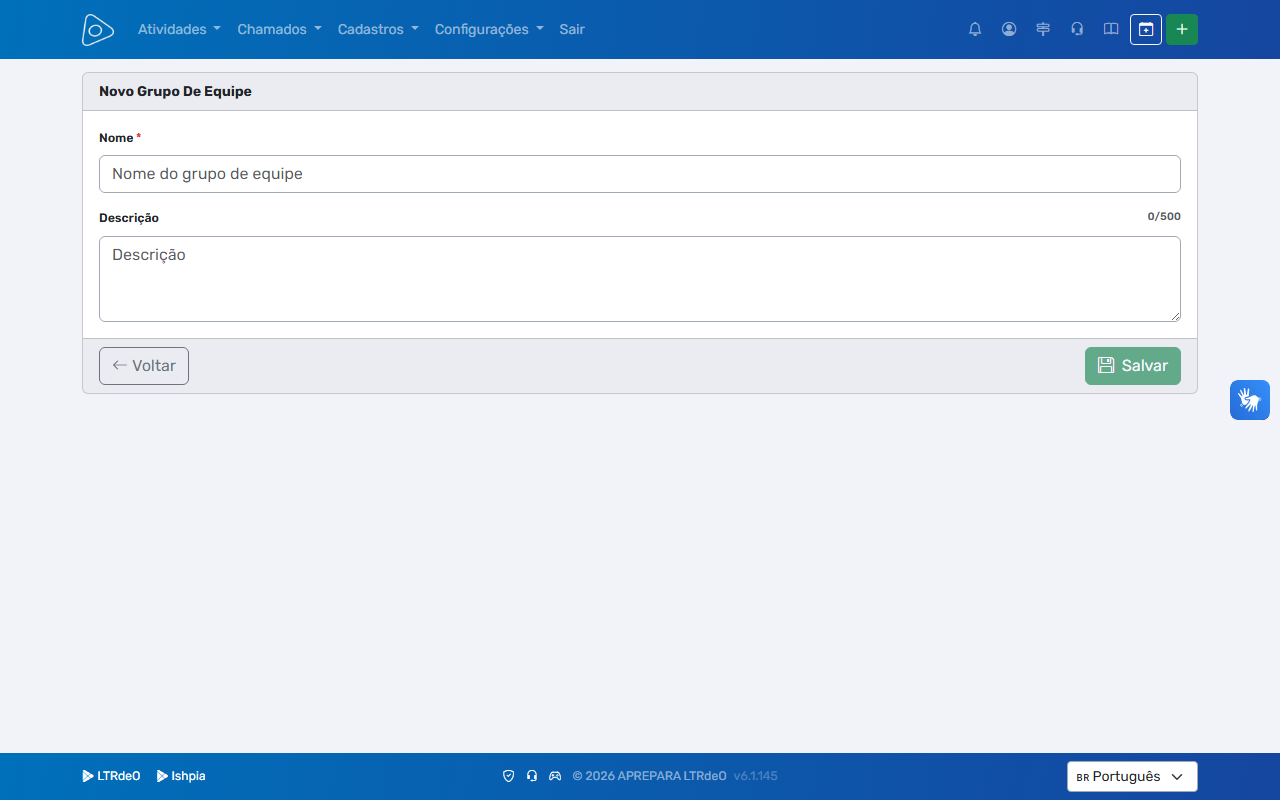Click the calendar plus icon button

click(1146, 29)
